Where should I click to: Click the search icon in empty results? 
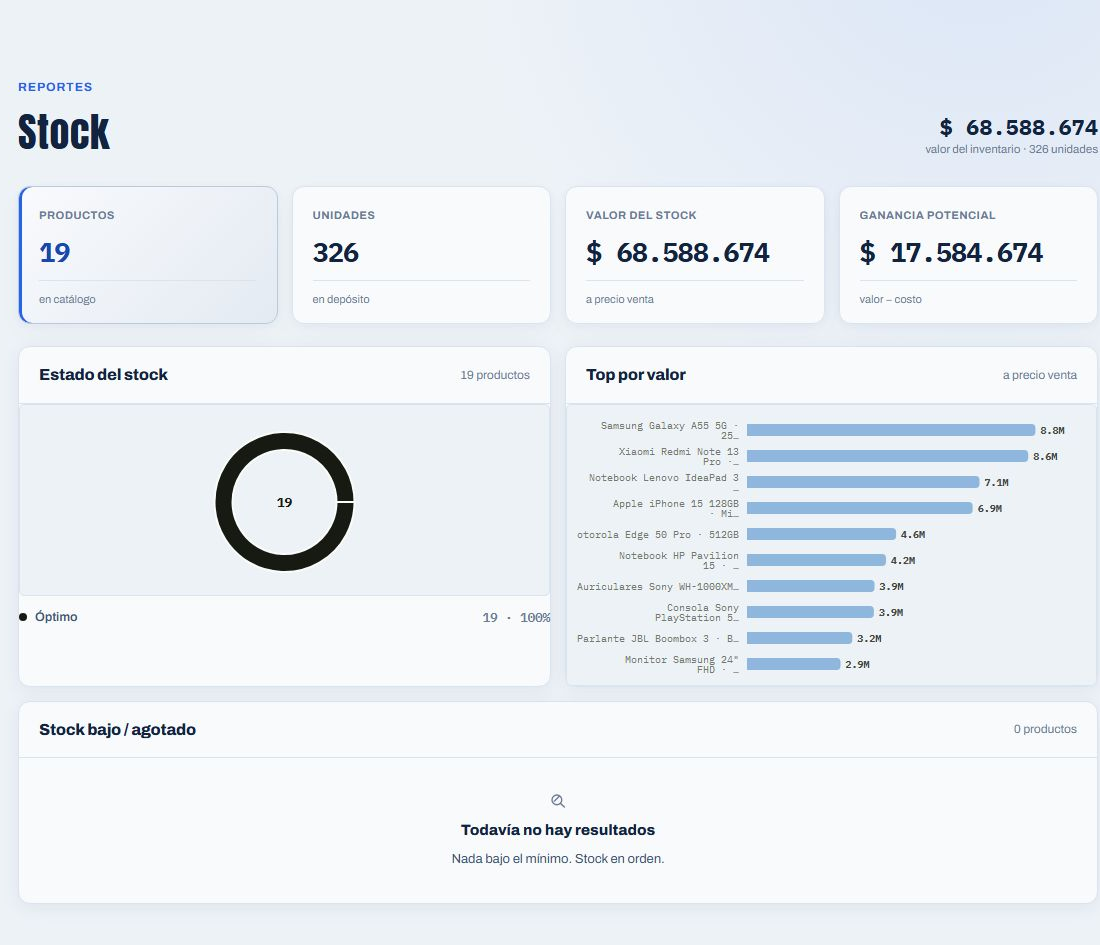(558, 801)
